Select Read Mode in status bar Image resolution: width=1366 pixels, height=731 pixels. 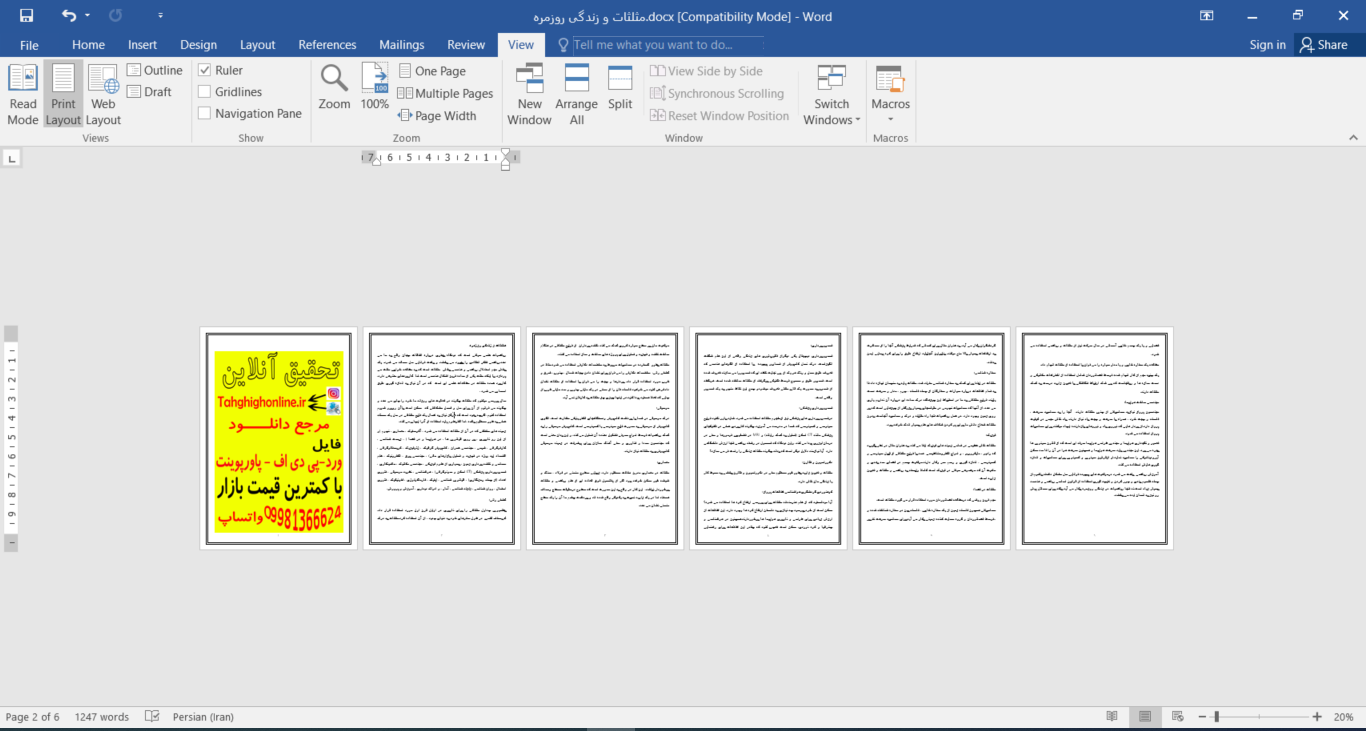(1112, 717)
